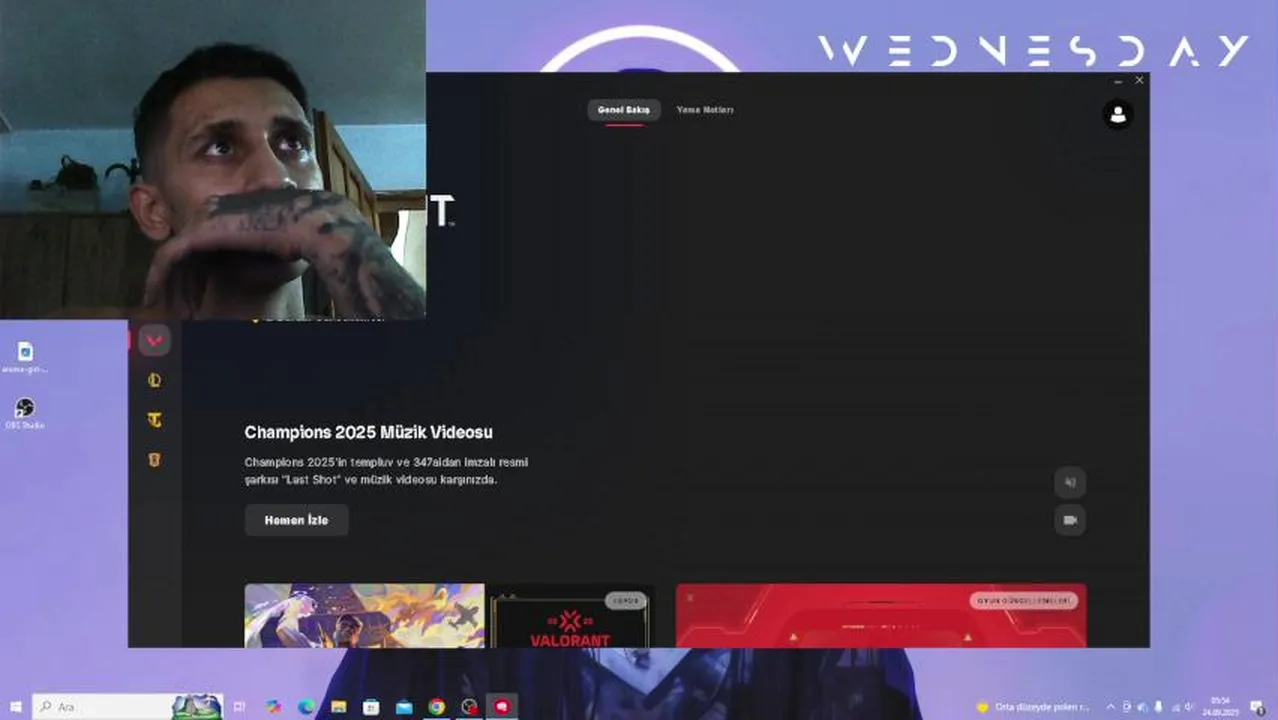This screenshot has width=1278, height=720.
Task: Switch to the Genel Bakış tab
Action: click(x=624, y=110)
